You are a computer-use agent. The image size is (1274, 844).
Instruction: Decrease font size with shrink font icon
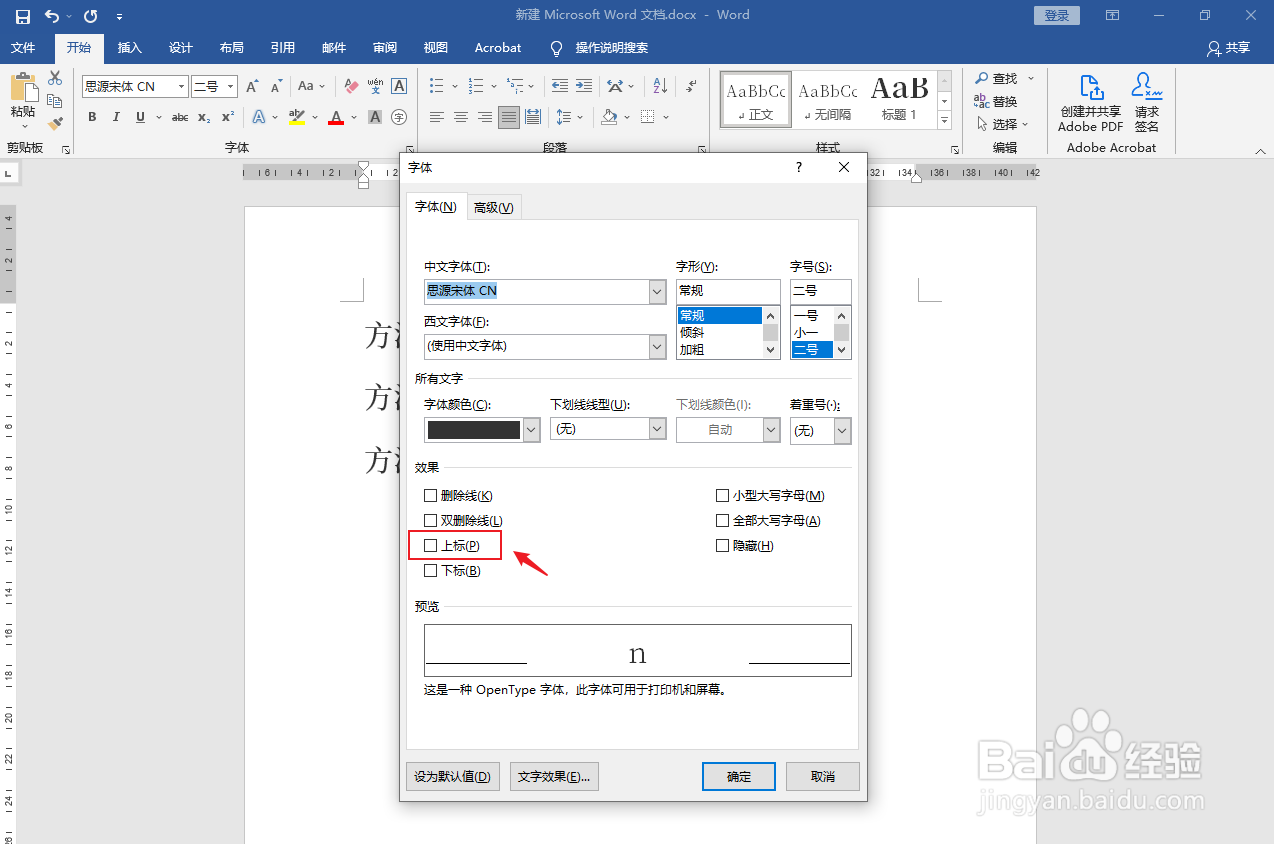275,87
